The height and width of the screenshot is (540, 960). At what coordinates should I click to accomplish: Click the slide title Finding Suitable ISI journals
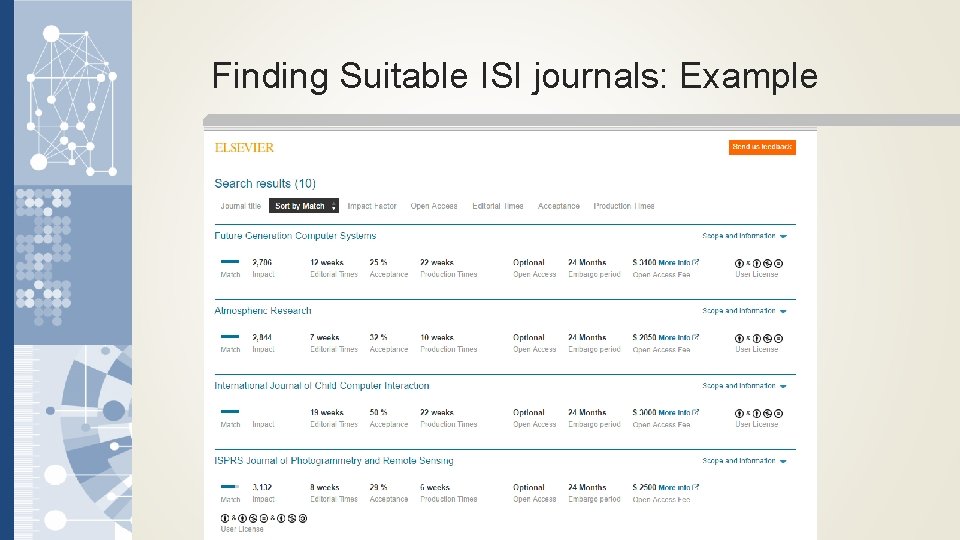tap(514, 77)
